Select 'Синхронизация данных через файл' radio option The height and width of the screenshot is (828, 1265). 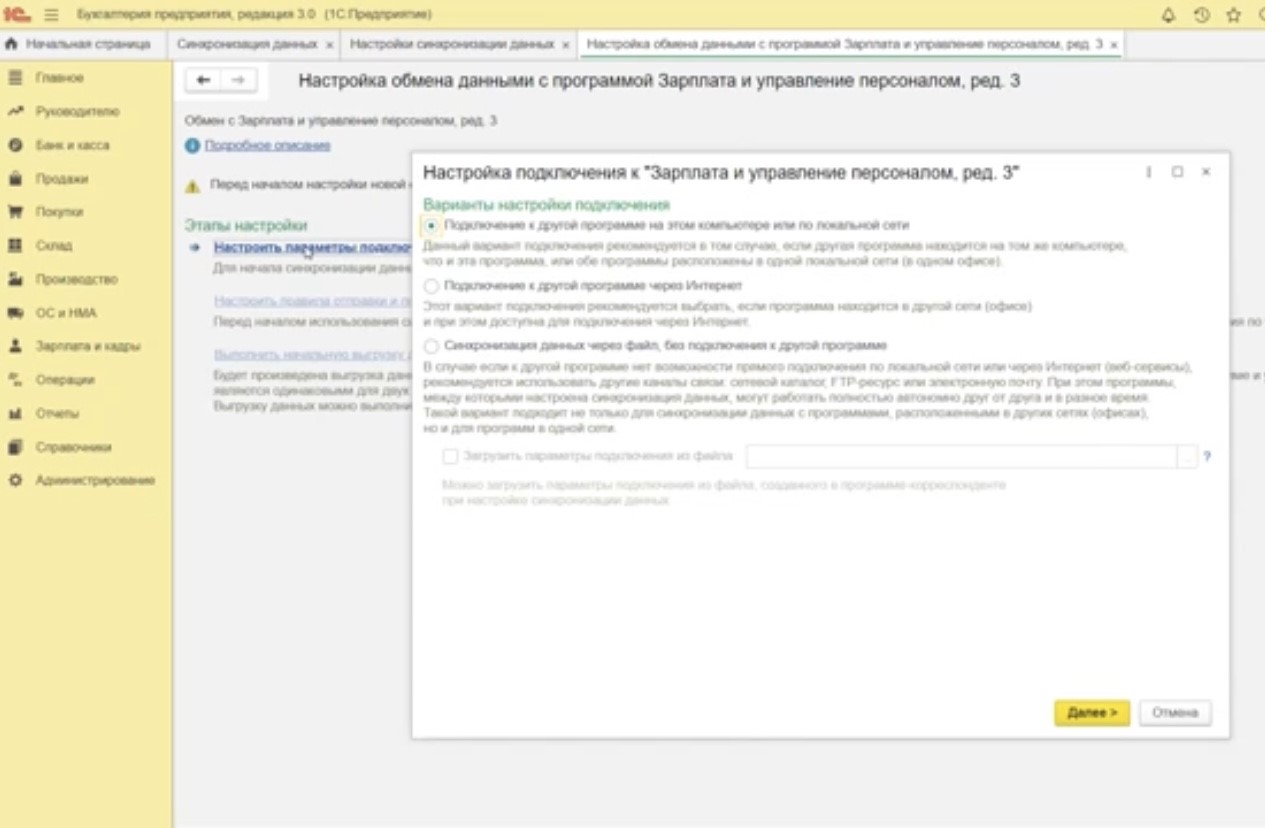pyautogui.click(x=431, y=346)
